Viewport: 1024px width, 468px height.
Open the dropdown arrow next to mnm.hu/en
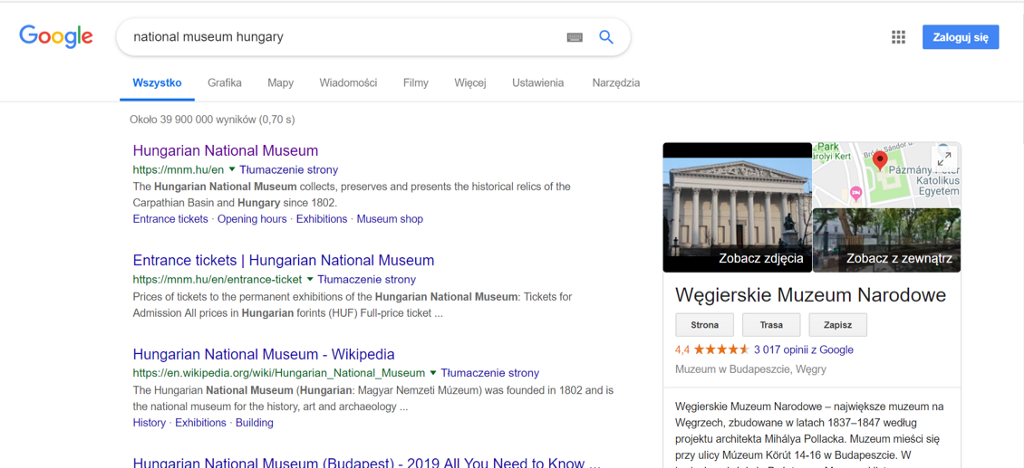pos(231,170)
